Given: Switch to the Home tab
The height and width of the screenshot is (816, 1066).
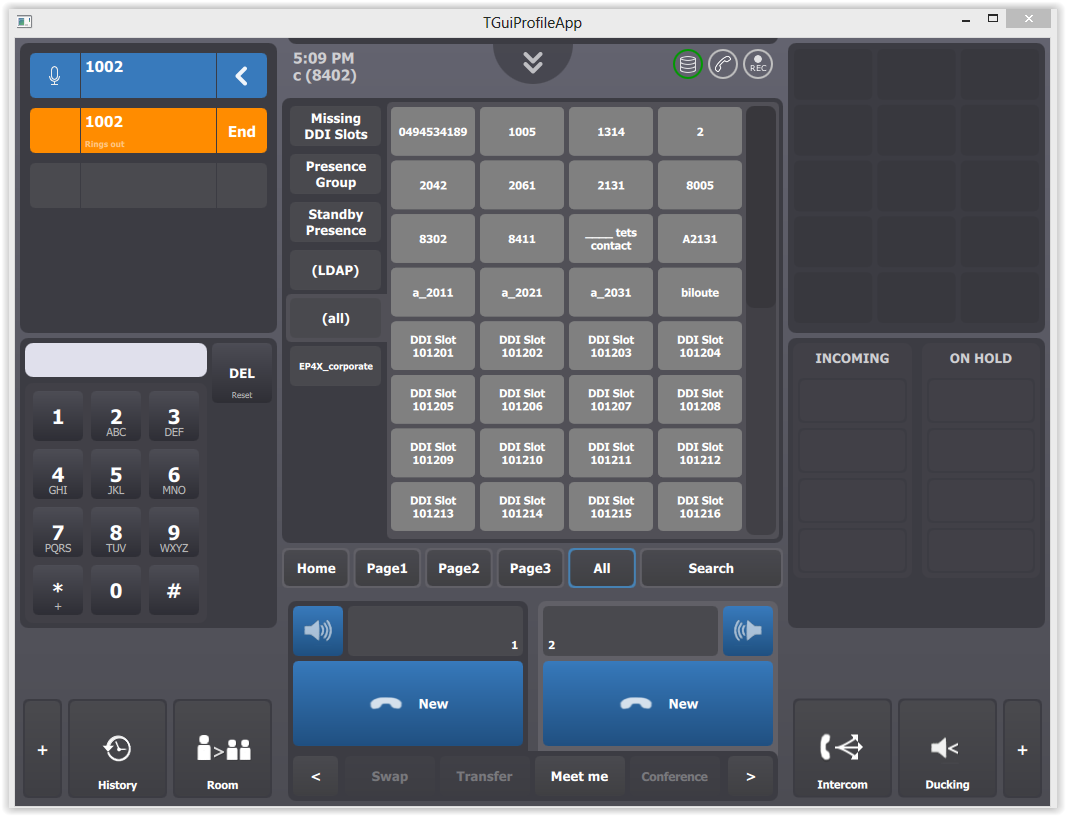Looking at the screenshot, I should pos(316,568).
